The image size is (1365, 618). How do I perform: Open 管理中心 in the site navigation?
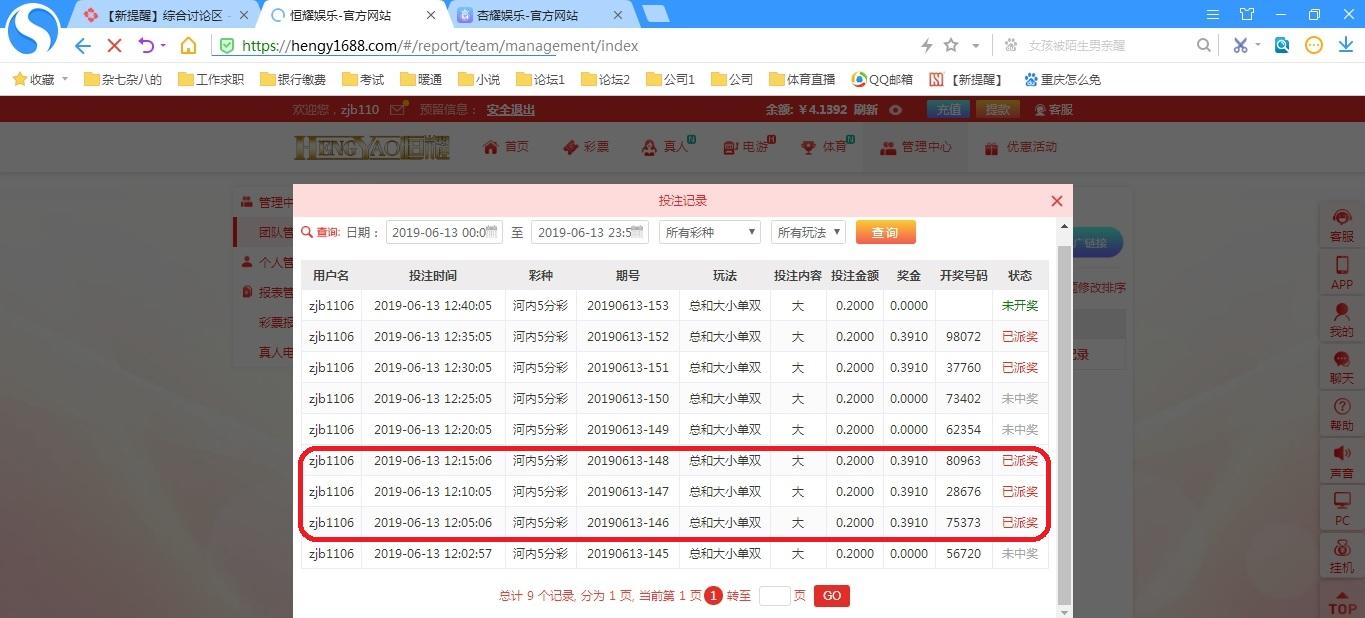point(916,147)
